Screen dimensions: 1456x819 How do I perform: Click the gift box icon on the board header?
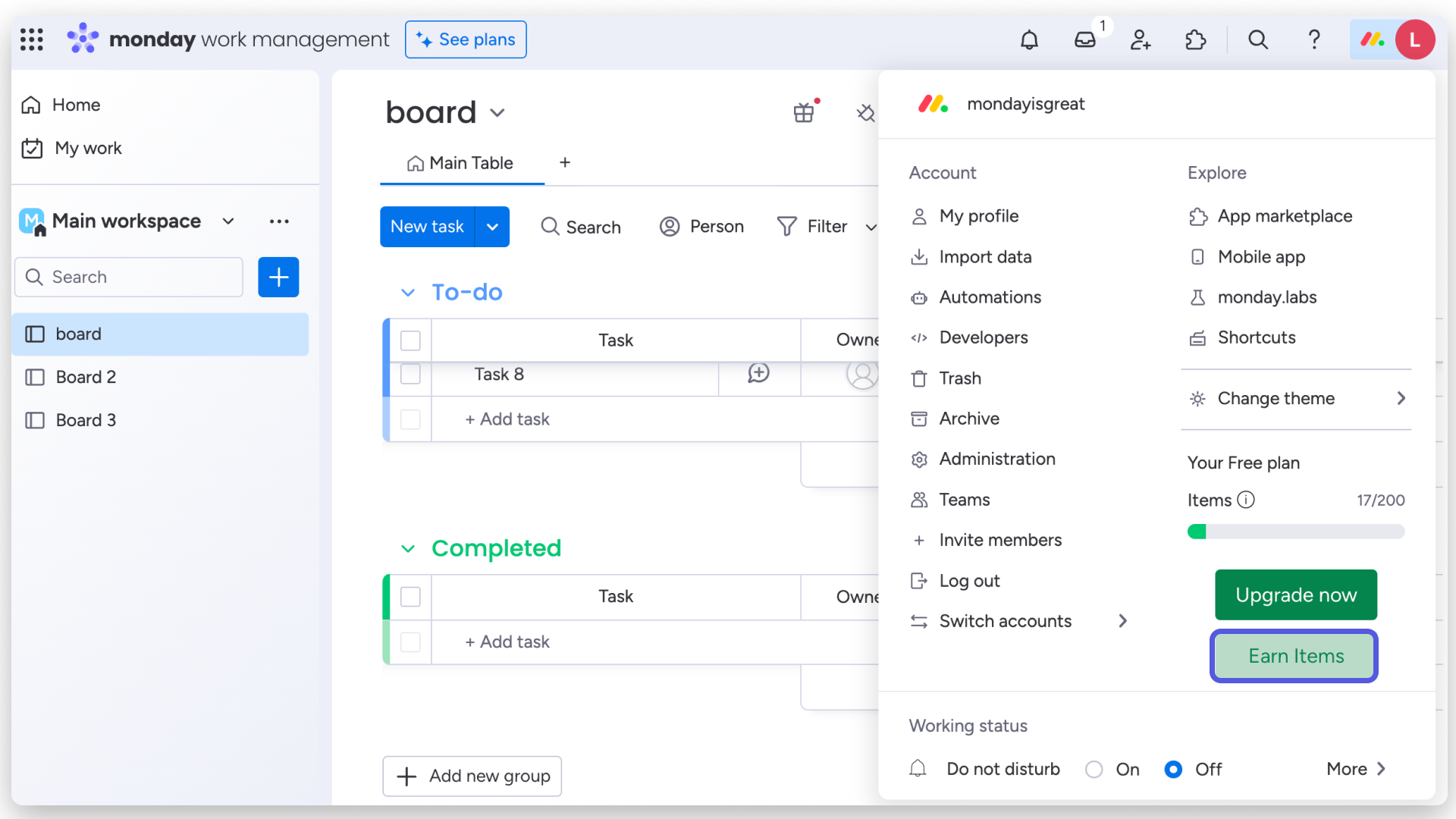pyautogui.click(x=804, y=113)
